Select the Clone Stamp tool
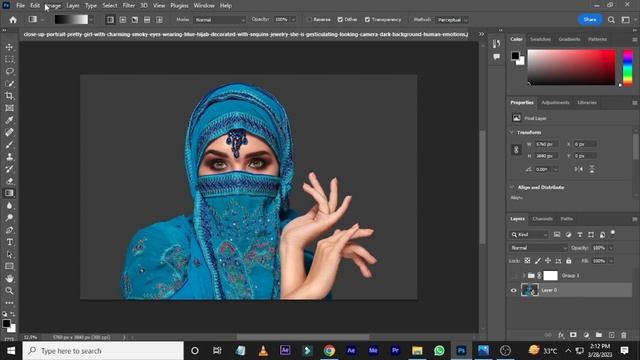 [x=9, y=157]
